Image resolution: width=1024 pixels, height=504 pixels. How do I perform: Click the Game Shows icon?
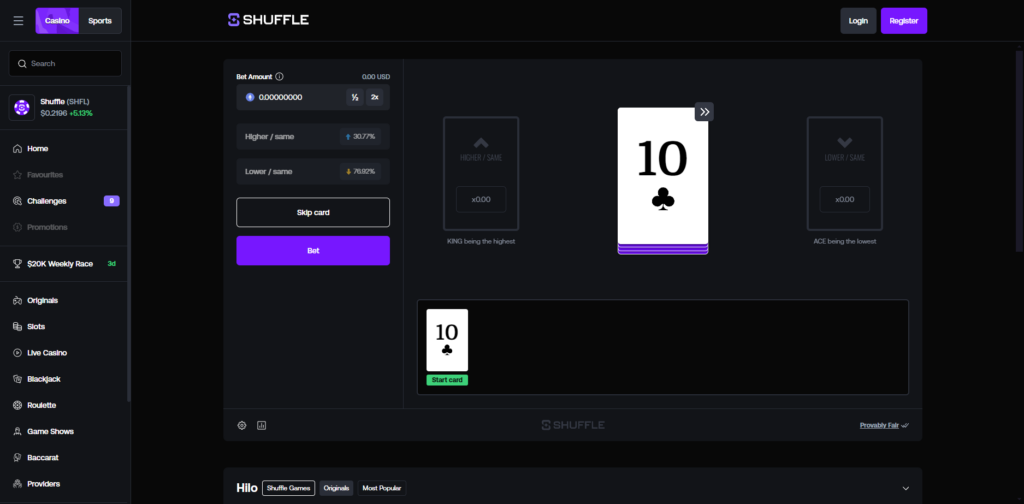(18, 432)
